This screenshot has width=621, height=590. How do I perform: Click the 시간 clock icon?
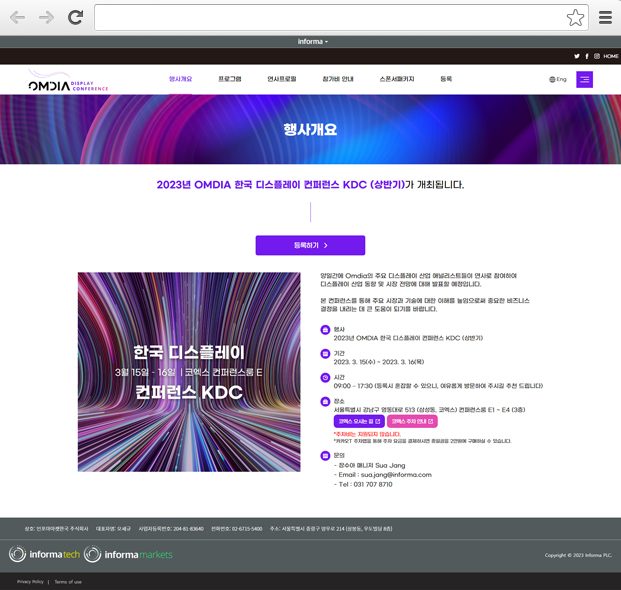pos(325,378)
